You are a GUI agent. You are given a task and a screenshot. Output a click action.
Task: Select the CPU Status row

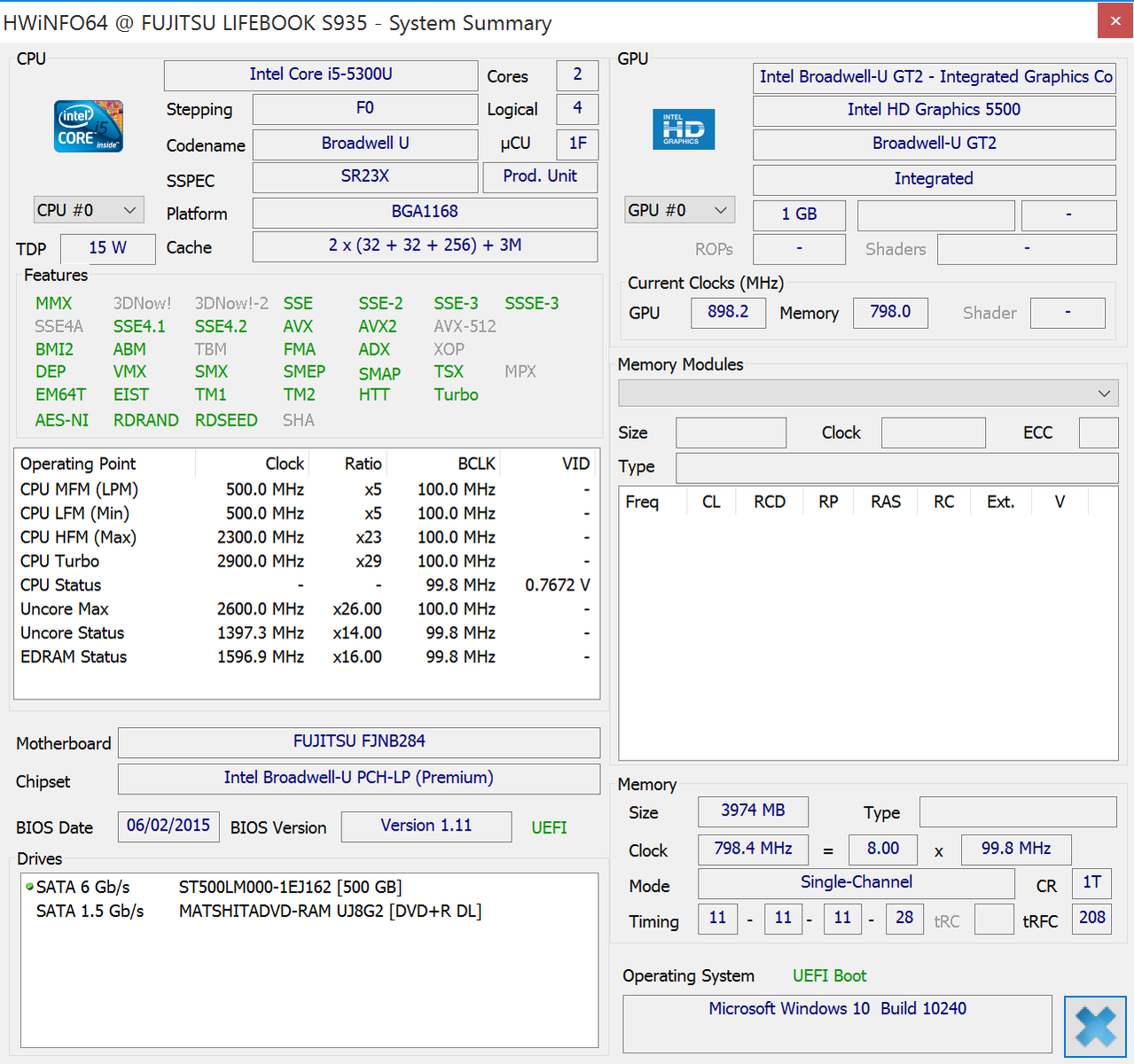click(306, 585)
